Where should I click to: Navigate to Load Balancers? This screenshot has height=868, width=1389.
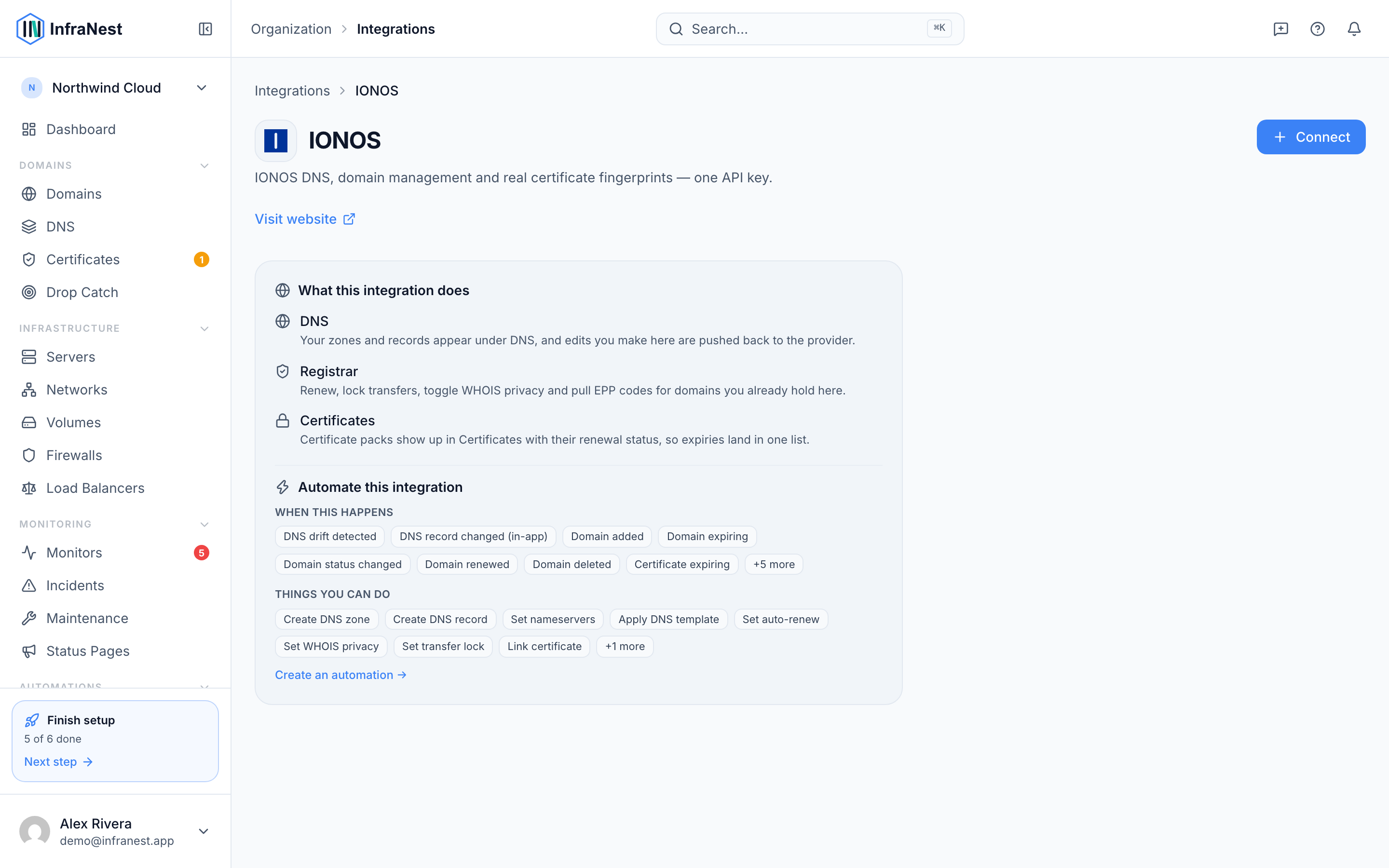click(x=115, y=488)
